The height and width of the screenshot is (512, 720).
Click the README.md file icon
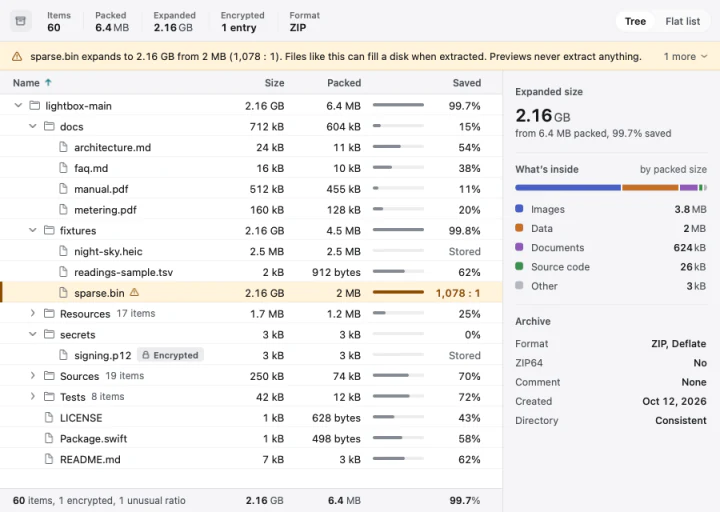(x=49, y=459)
